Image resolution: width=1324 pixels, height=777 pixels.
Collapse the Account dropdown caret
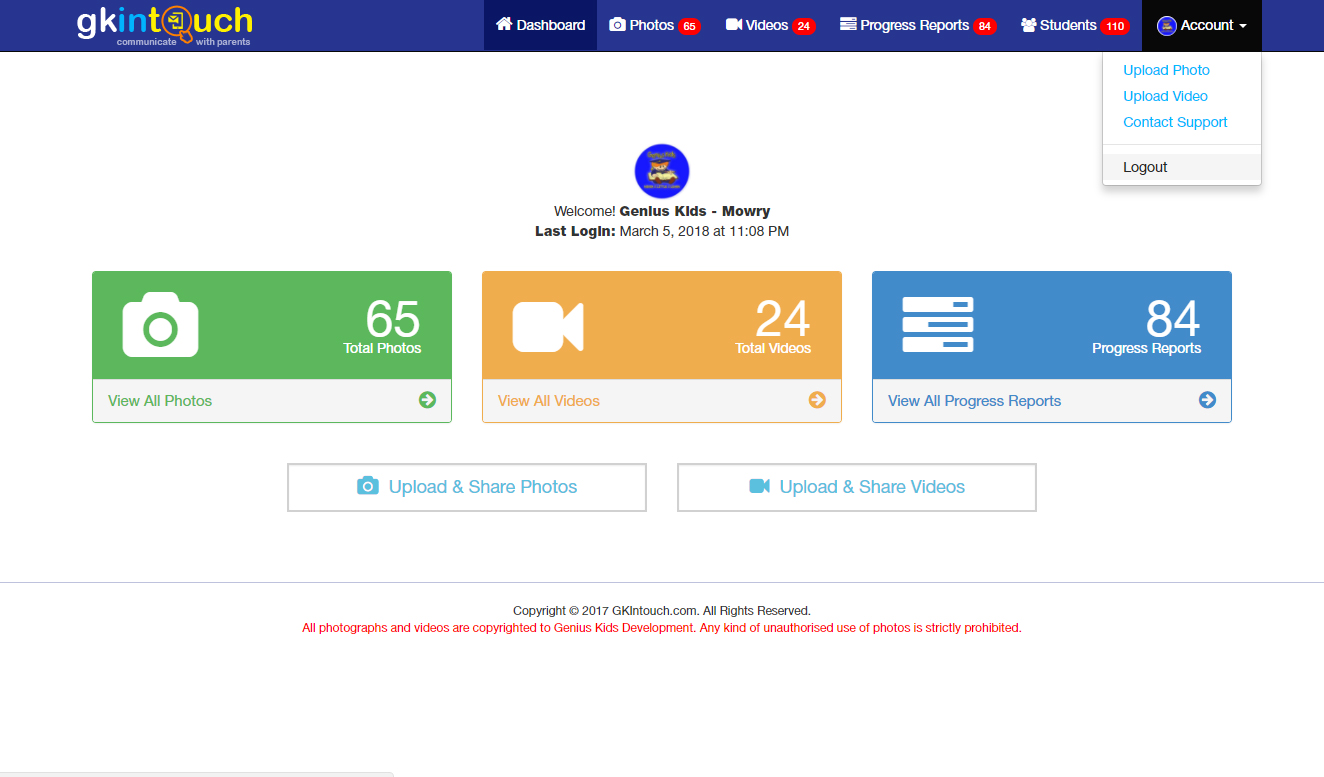click(x=1243, y=26)
